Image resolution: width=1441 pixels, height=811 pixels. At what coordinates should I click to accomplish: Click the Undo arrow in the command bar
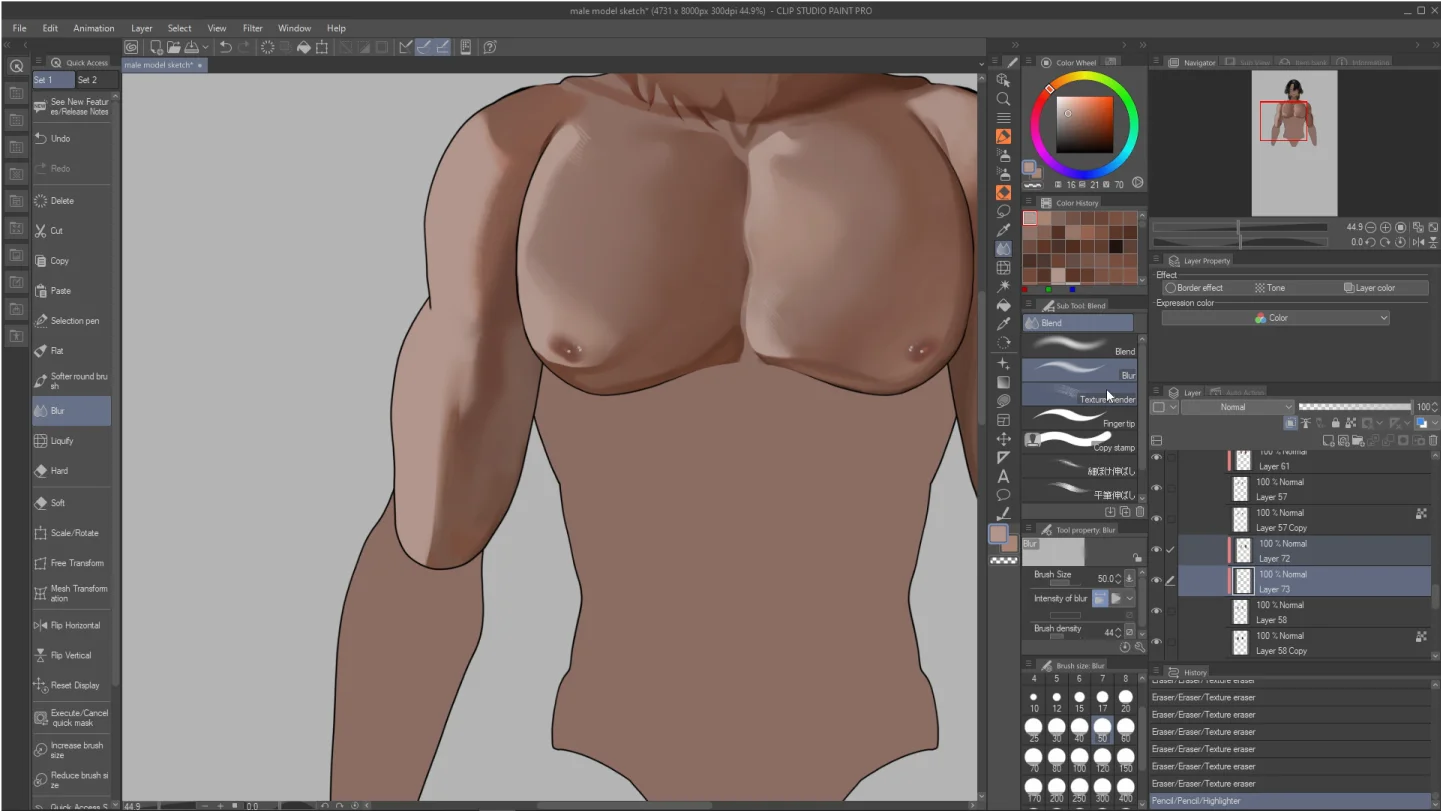(226, 47)
